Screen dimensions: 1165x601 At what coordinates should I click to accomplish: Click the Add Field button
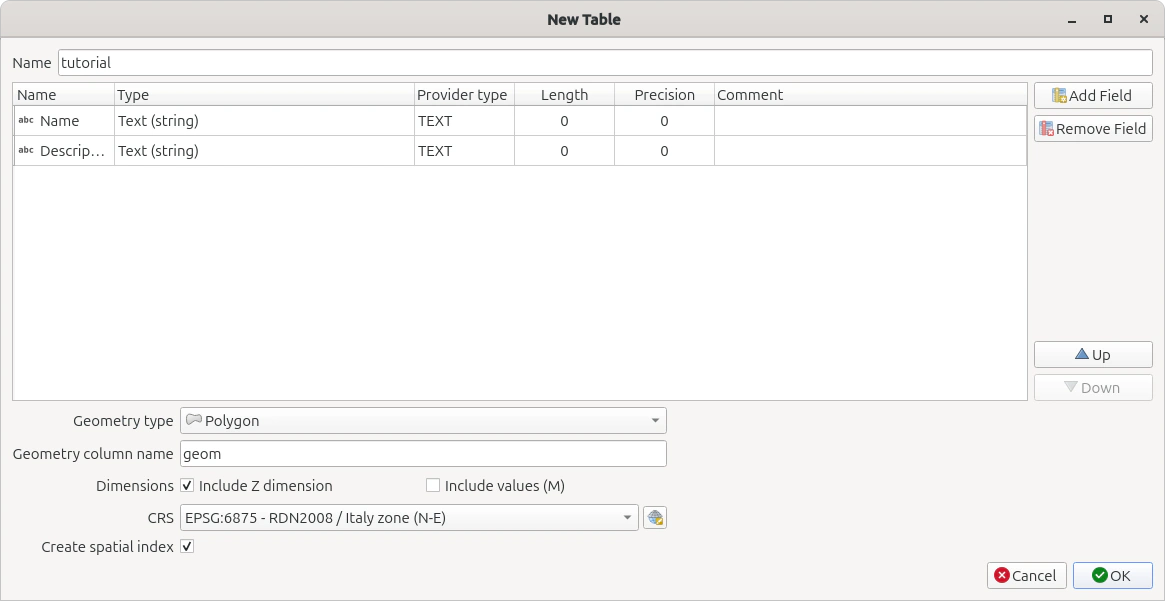click(1092, 96)
